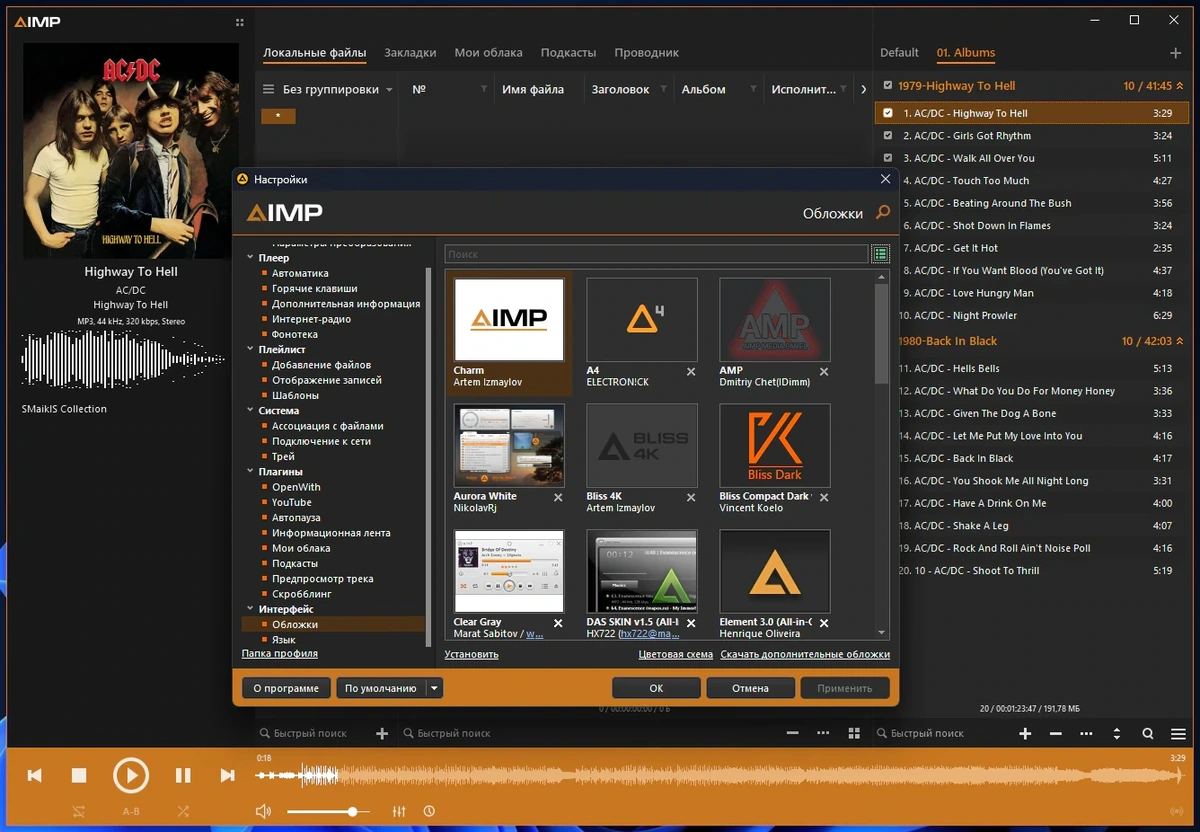Add files with playlist plus icon
The width and height of the screenshot is (1200, 832).
pyautogui.click(x=1025, y=734)
